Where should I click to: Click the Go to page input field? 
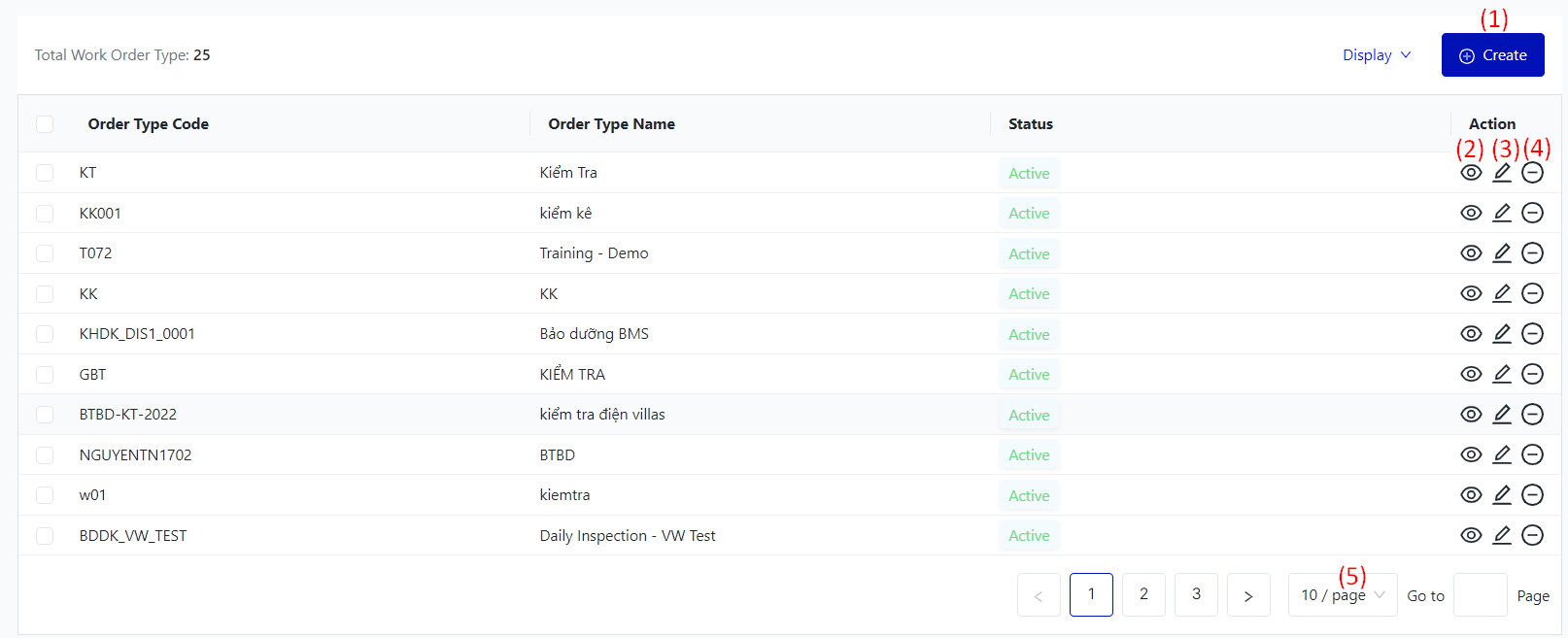point(1480,595)
